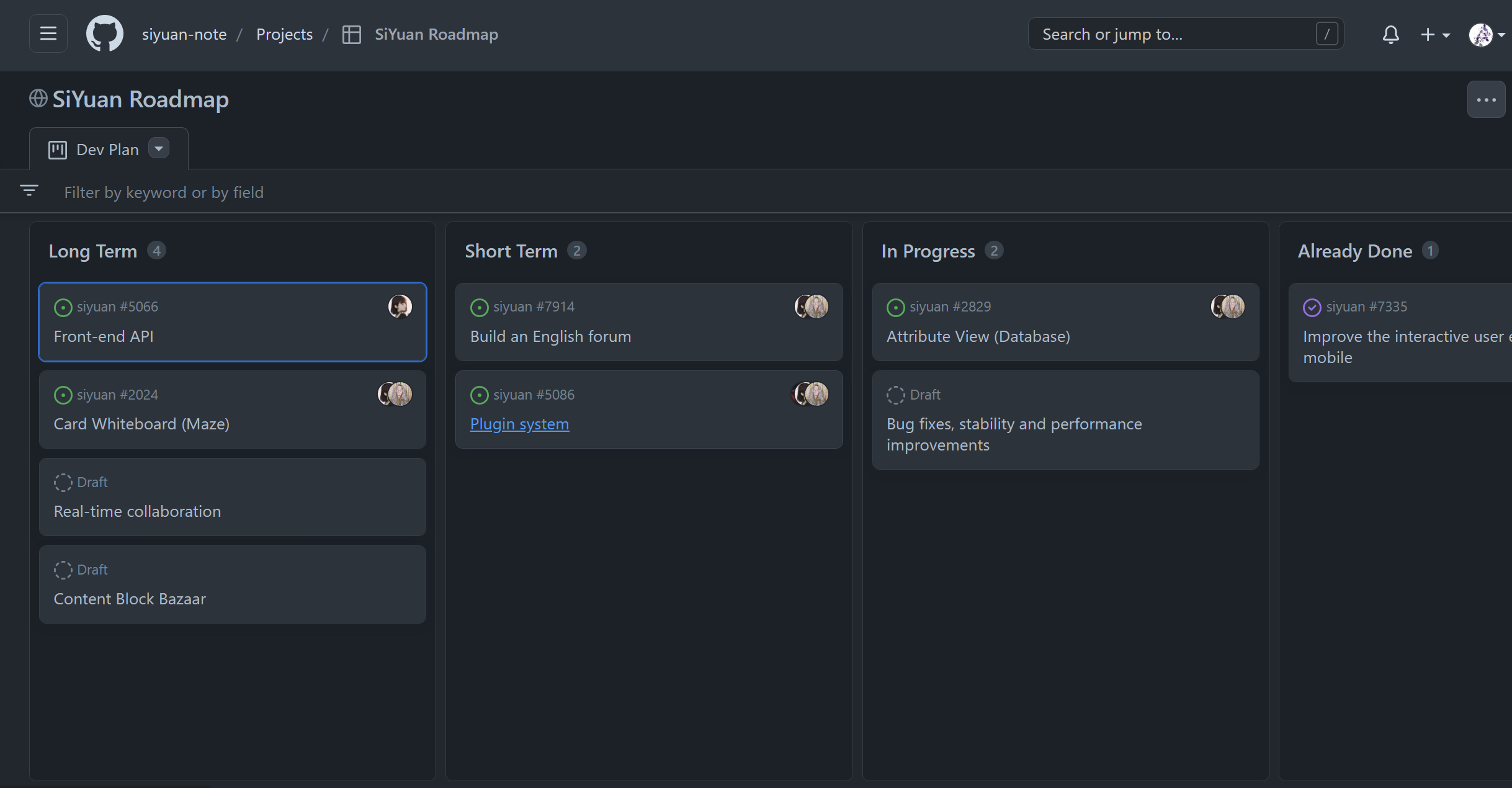Open the plus create-new dropdown
The width and height of the screenshot is (1512, 788).
[x=1434, y=34]
